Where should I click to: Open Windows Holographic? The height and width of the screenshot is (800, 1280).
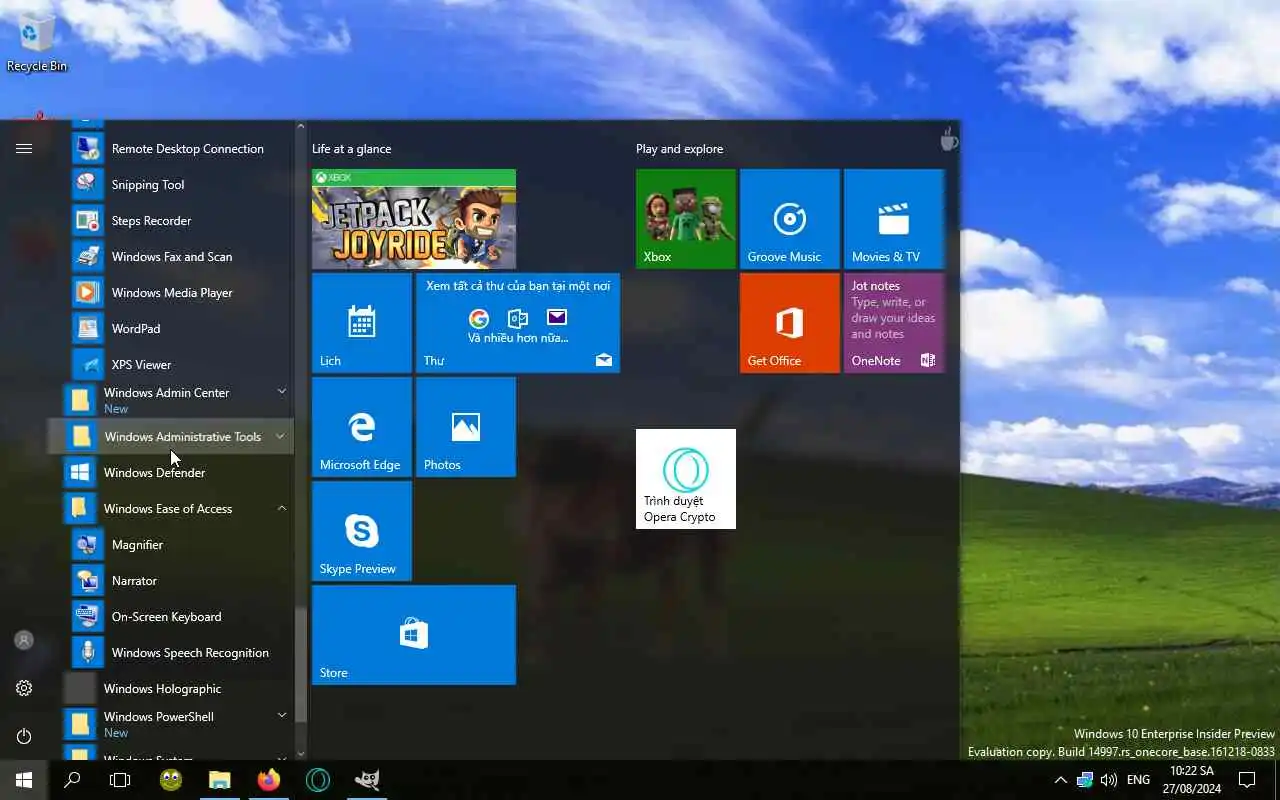(180, 688)
